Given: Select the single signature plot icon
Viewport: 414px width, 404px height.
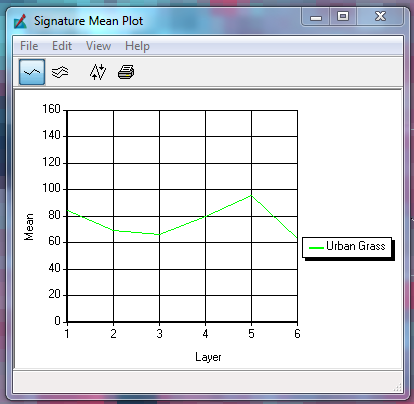Looking at the screenshot, I should pos(32,72).
